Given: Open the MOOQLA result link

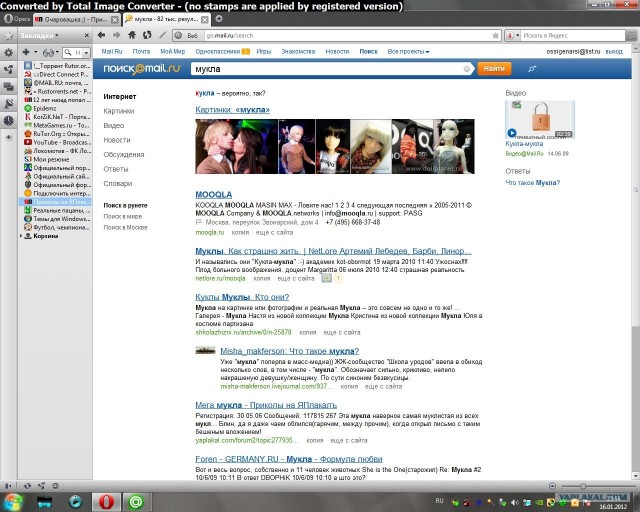Looking at the screenshot, I should click(x=213, y=195).
